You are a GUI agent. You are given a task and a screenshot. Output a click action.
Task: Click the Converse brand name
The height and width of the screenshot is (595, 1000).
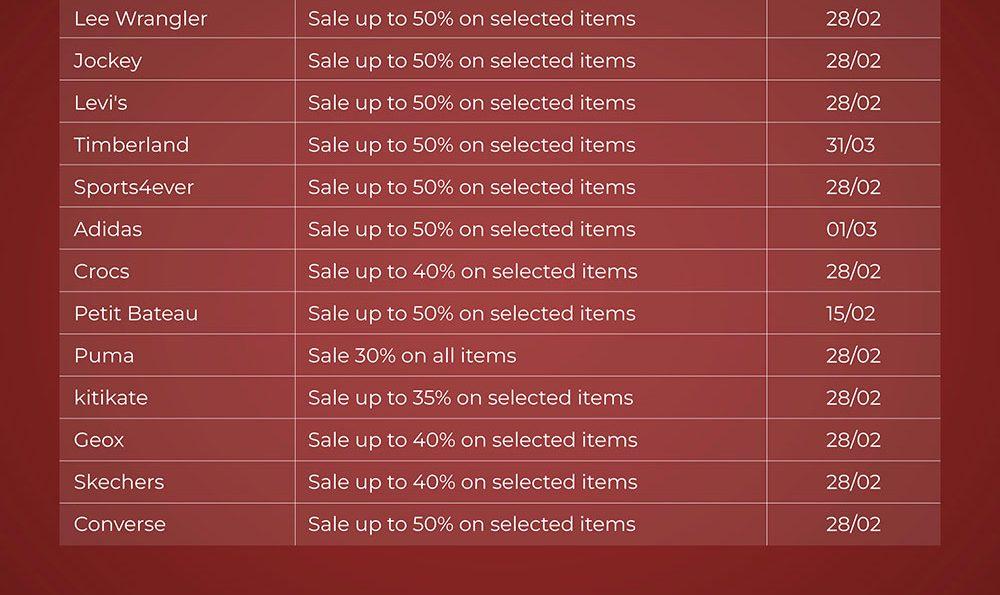(120, 523)
